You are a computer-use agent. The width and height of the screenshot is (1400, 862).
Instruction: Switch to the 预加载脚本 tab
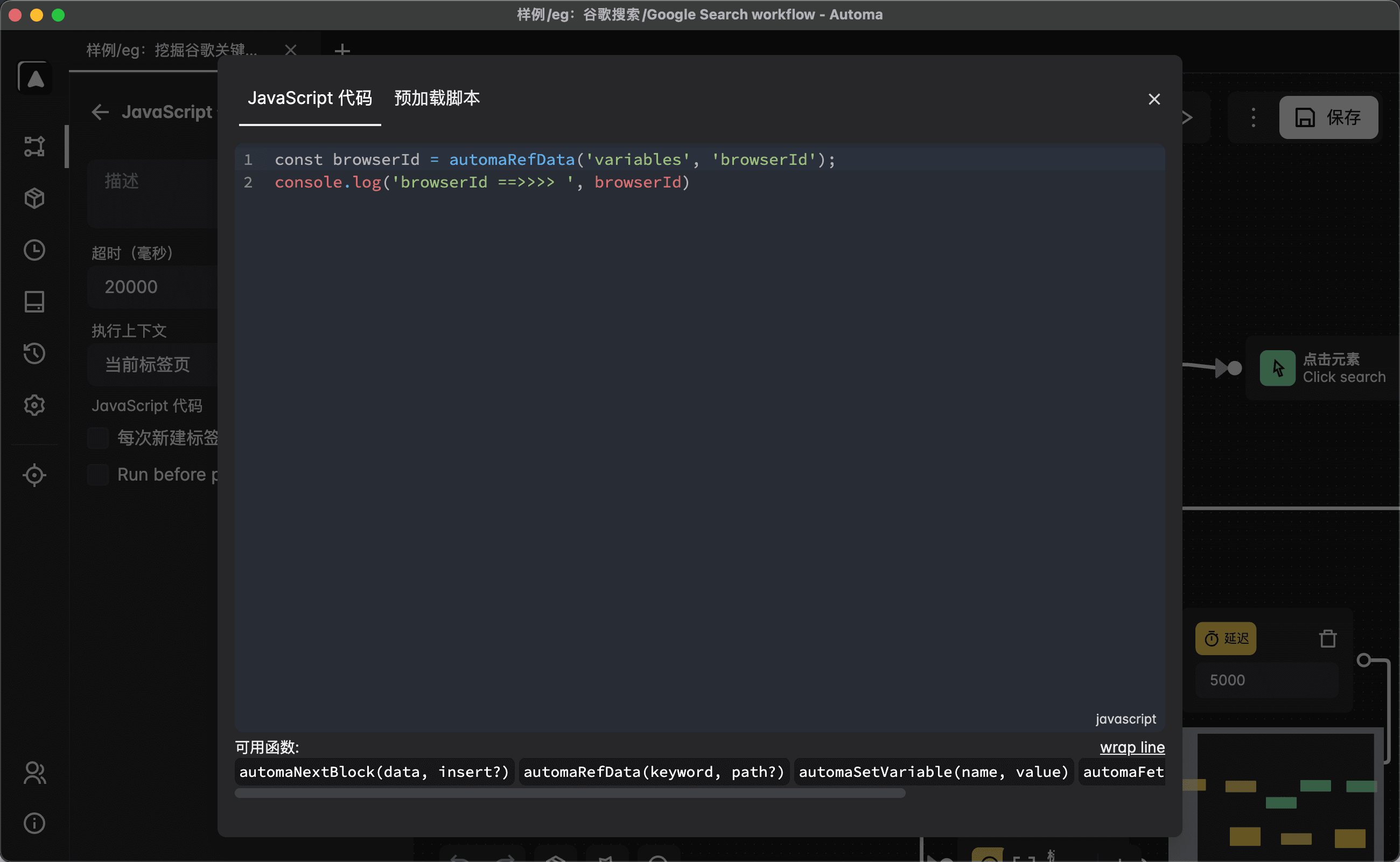point(437,98)
